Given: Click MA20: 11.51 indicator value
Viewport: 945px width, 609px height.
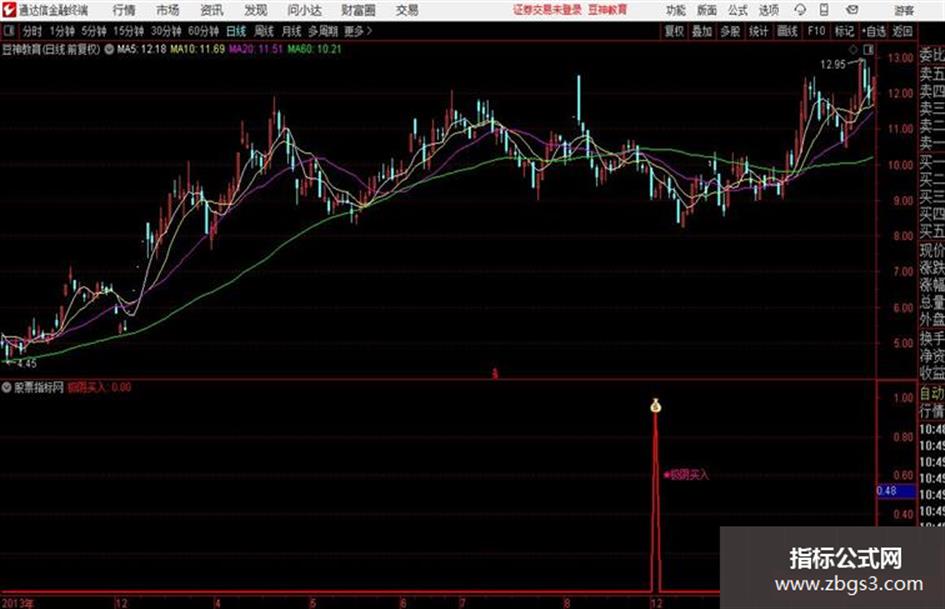Looking at the screenshot, I should [x=256, y=49].
